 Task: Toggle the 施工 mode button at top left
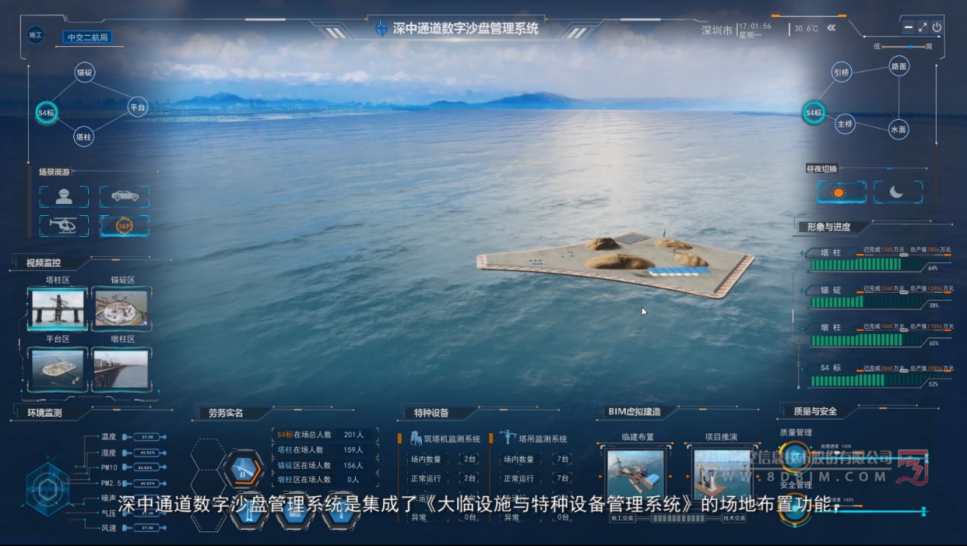pyautogui.click(x=36, y=35)
